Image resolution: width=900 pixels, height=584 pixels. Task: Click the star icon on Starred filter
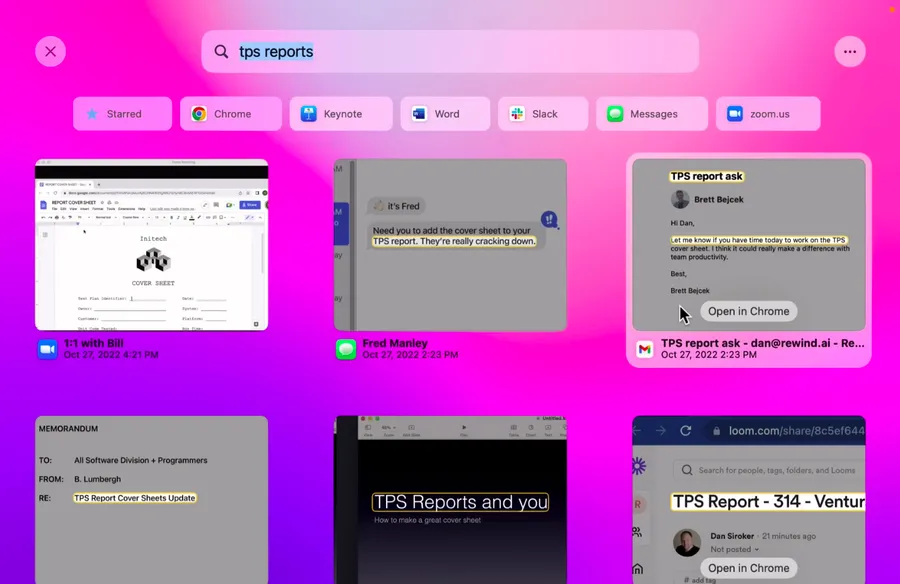tap(92, 114)
